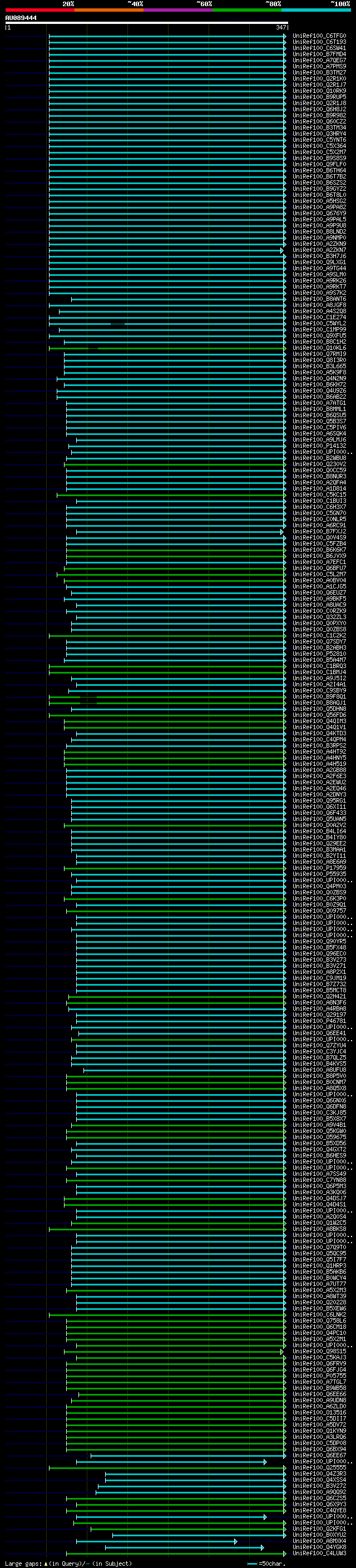356x1568 pixels.
Task: Click the red ~20% identity legend band
Action: pos(39,10)
